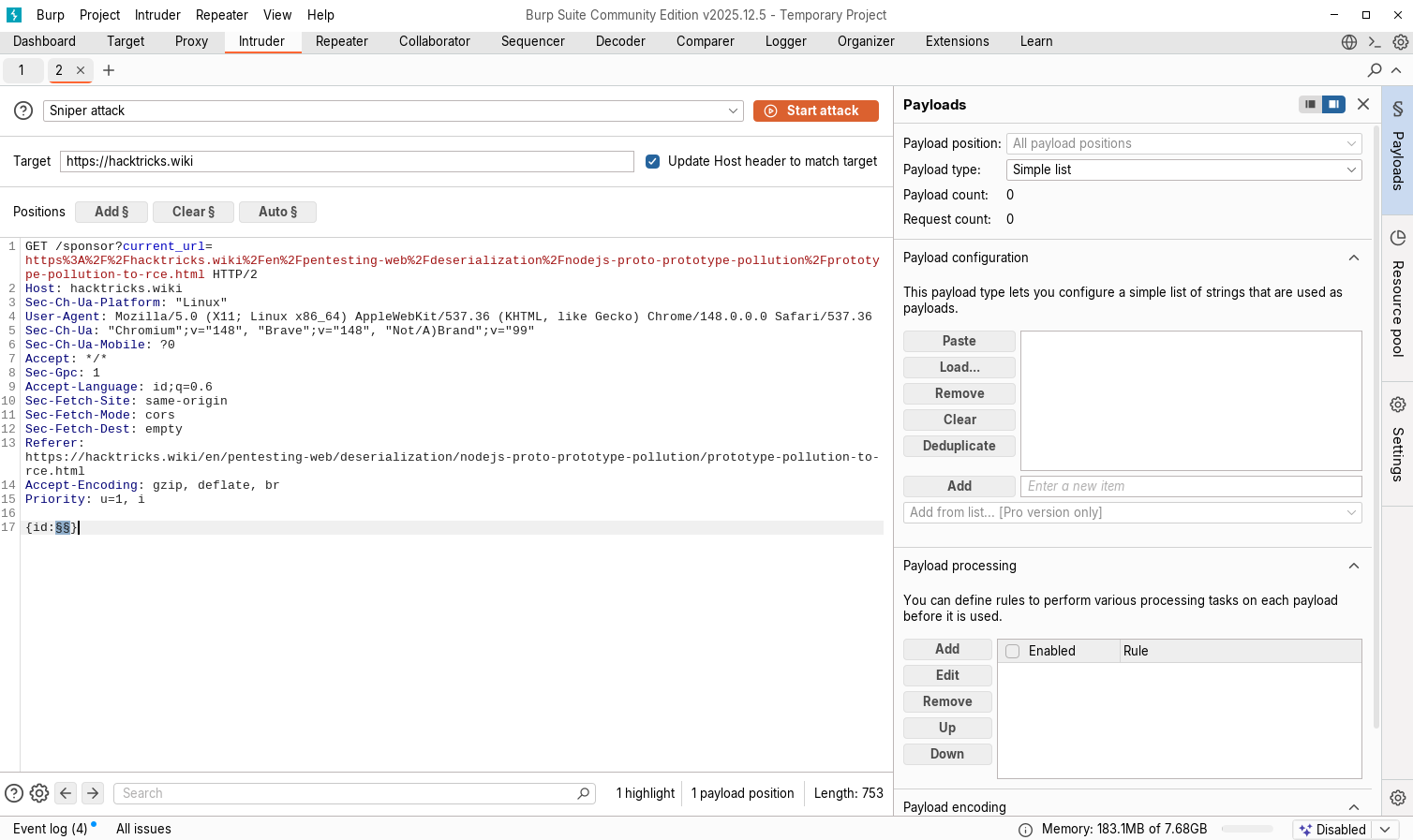Screen dimensions: 1413x840
Task: Go to next search match arrow
Action: point(93,793)
